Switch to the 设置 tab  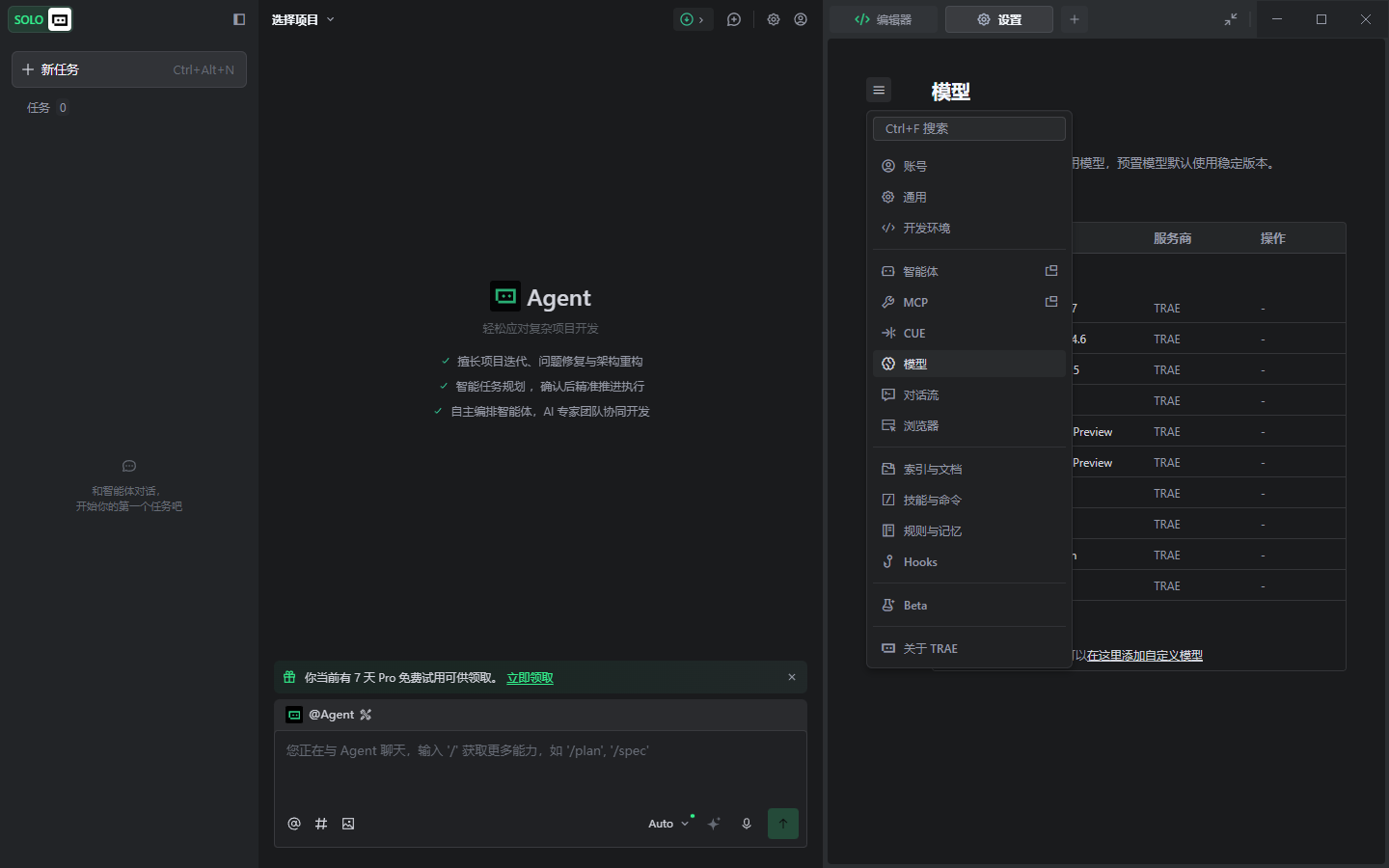tap(999, 19)
